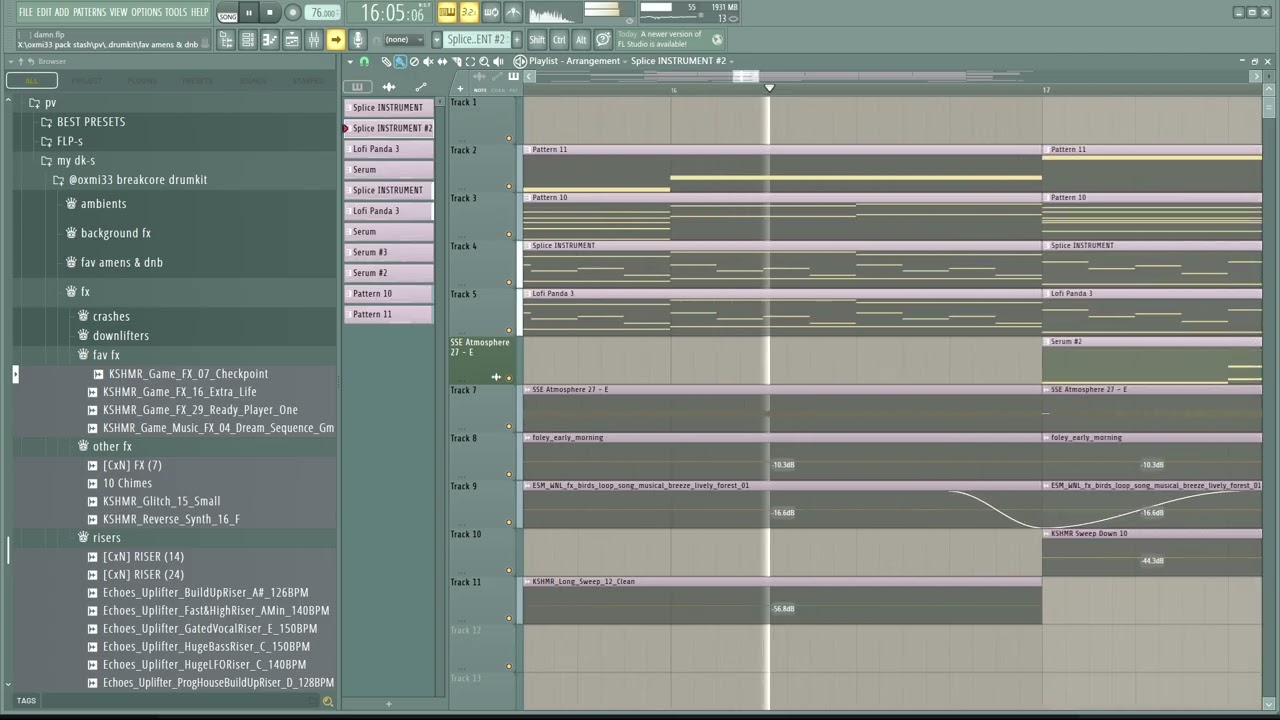Select the Slice tool in Playlist toolbar
Screen dimensions: 1280x720
456,61
